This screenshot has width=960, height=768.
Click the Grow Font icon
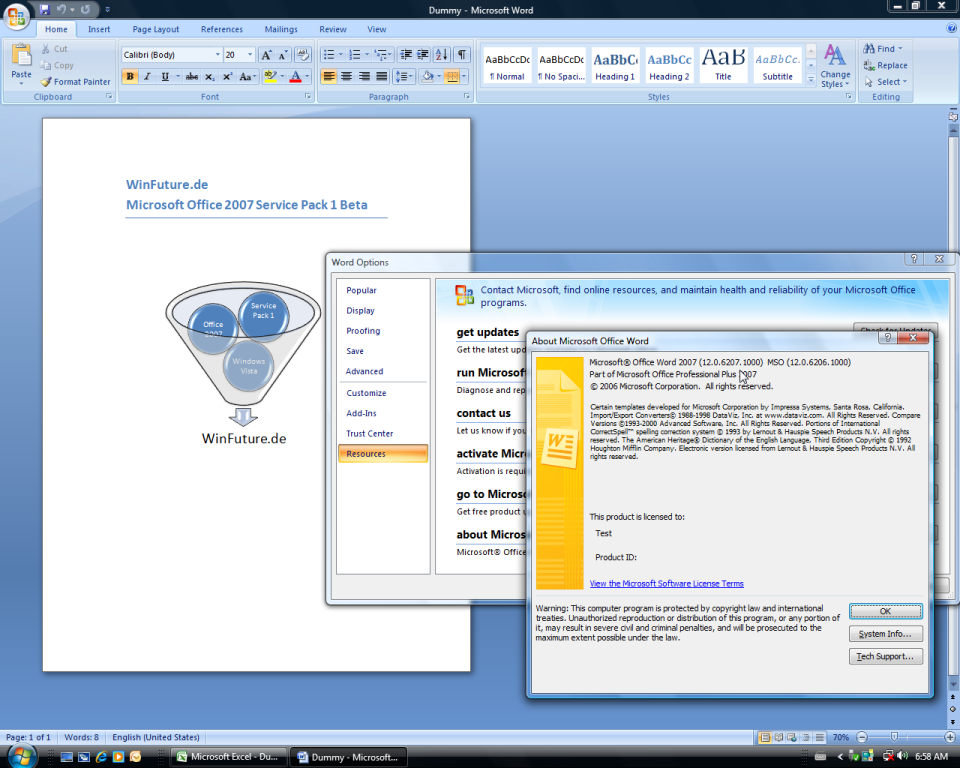(x=266, y=55)
